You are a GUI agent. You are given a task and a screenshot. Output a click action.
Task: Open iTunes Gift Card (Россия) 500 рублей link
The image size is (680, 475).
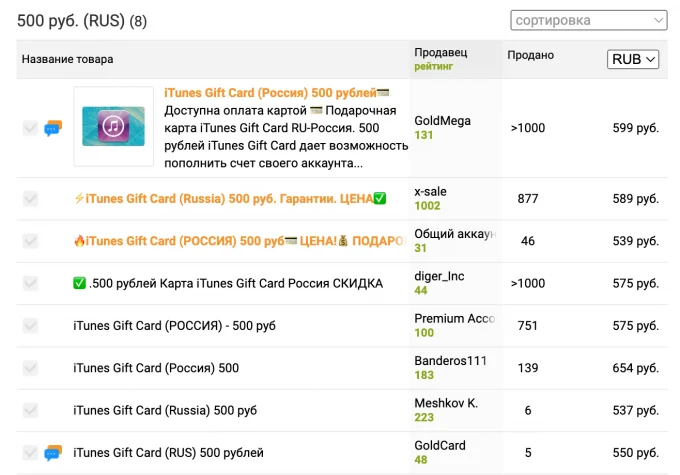(270, 93)
